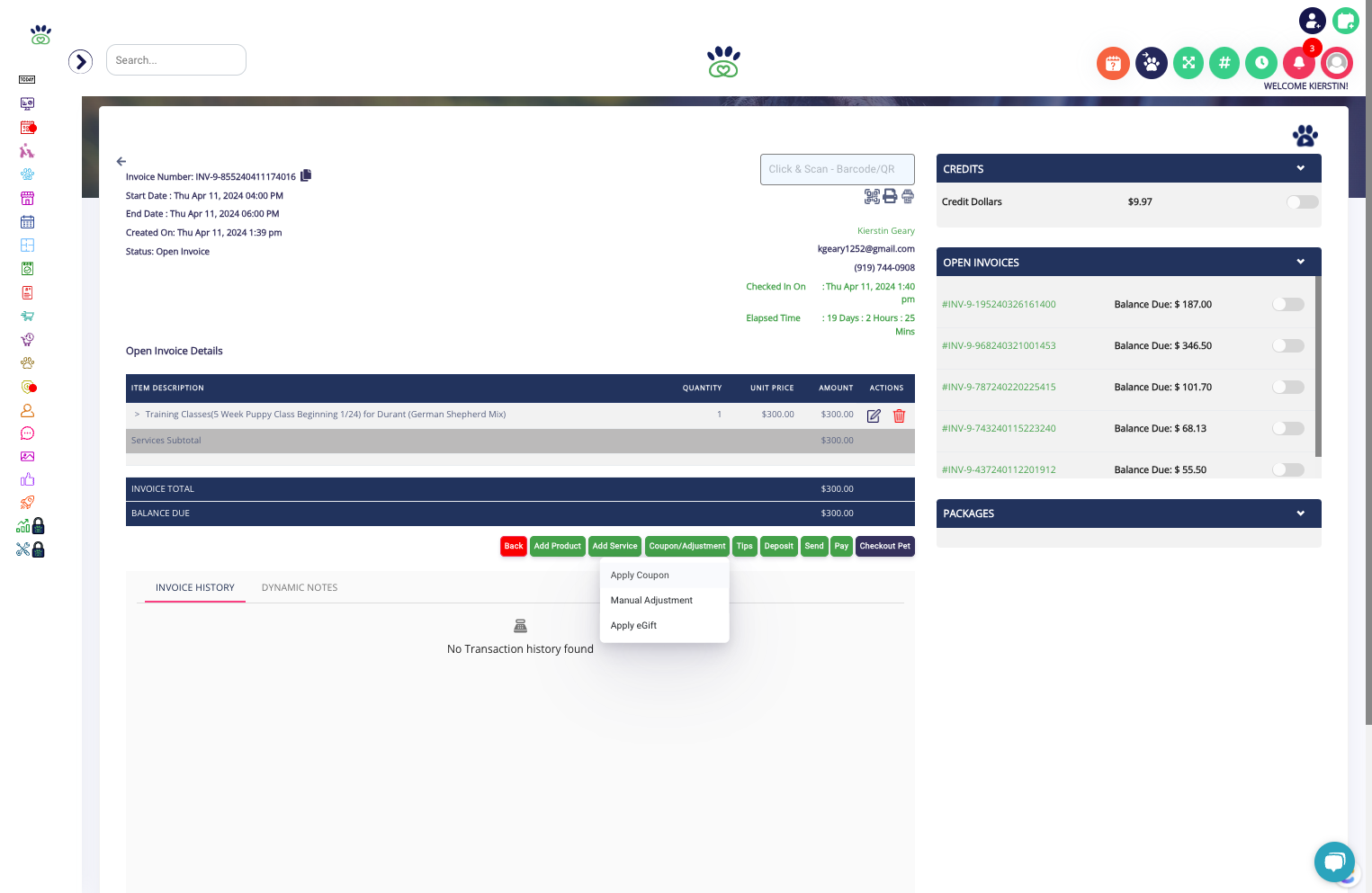
Task: Toggle invoice INV-9-437240112201912 switch
Action: (1288, 469)
